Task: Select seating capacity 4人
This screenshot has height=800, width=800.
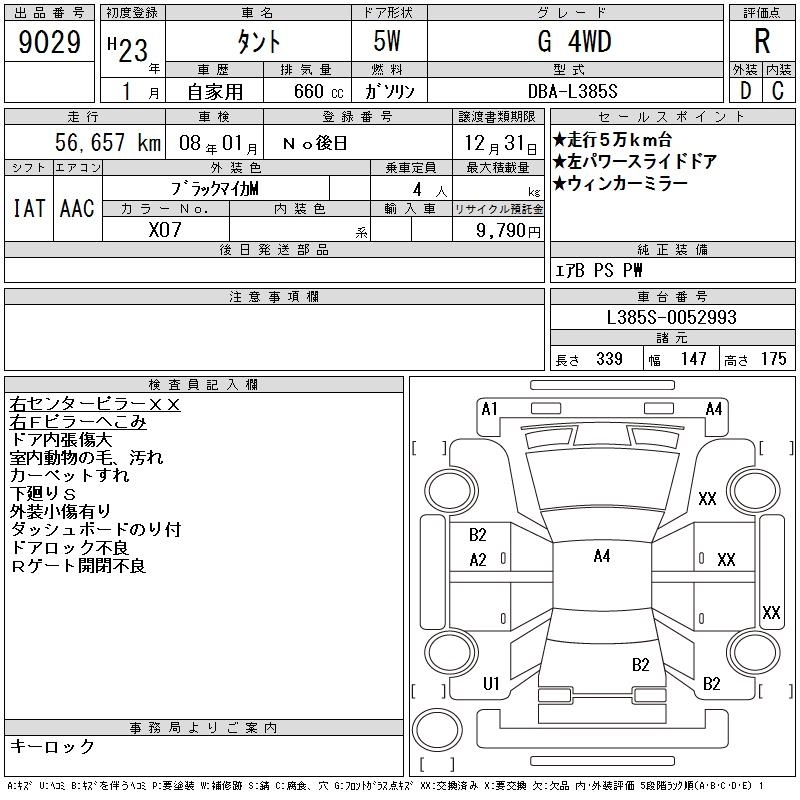Action: tap(429, 190)
